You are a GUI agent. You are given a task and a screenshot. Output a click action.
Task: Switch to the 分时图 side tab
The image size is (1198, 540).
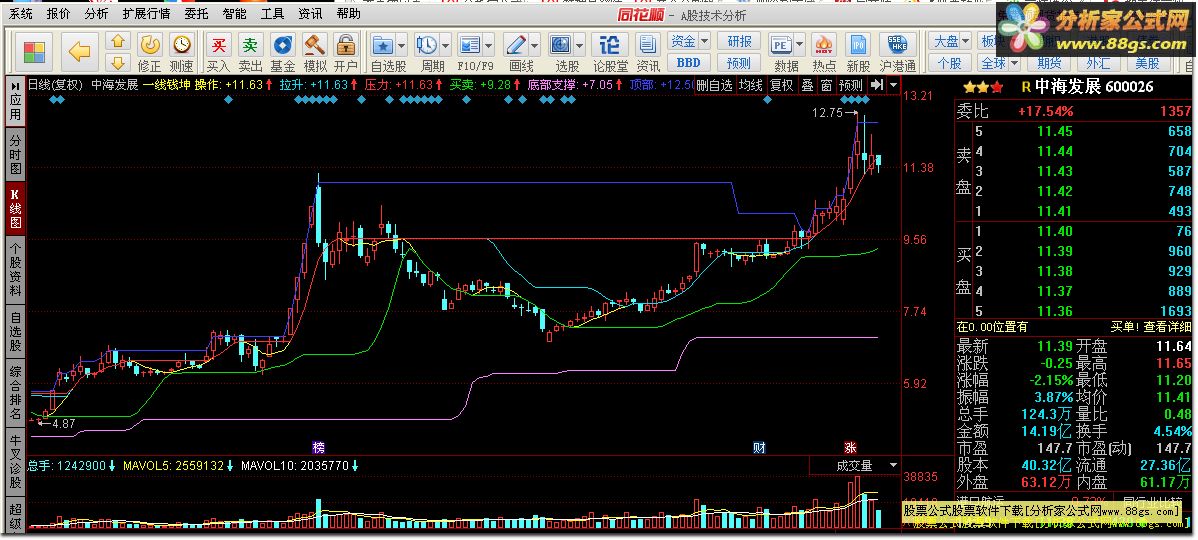(x=15, y=154)
